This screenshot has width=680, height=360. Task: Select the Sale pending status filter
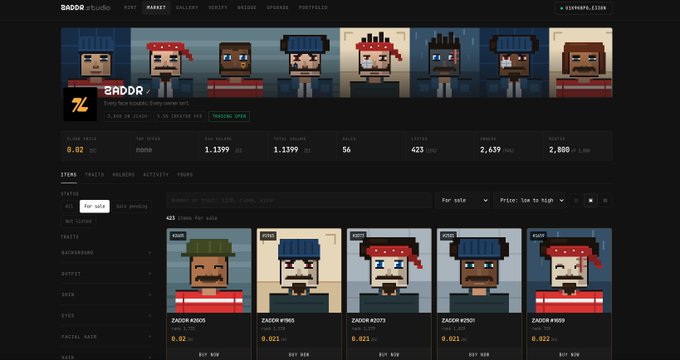click(x=132, y=206)
